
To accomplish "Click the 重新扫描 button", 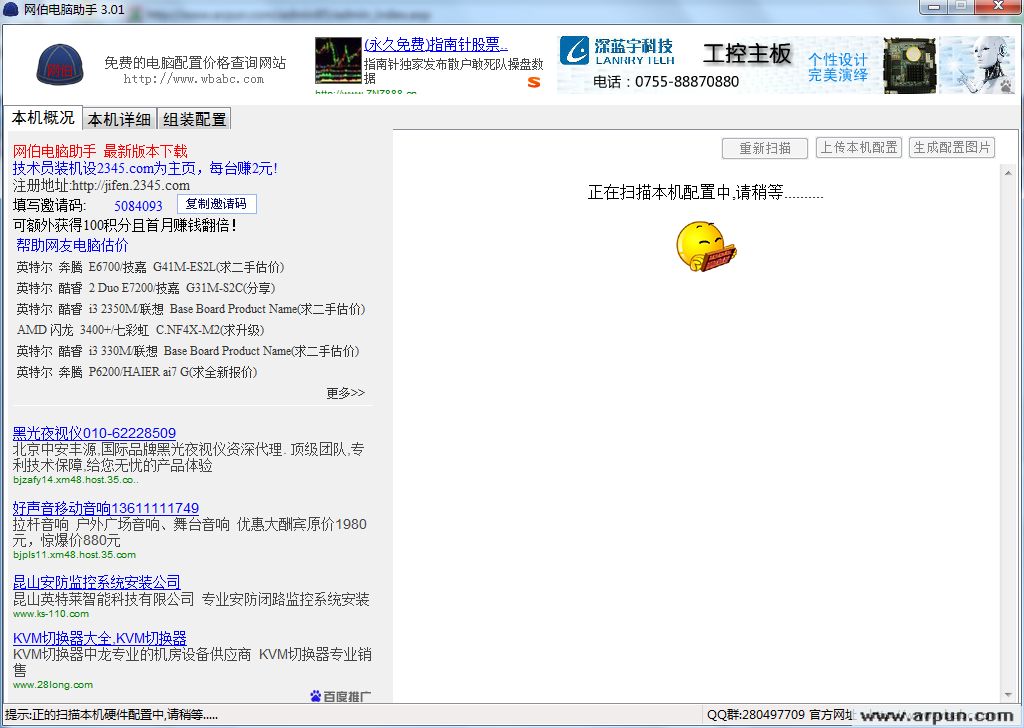I will [x=765, y=148].
